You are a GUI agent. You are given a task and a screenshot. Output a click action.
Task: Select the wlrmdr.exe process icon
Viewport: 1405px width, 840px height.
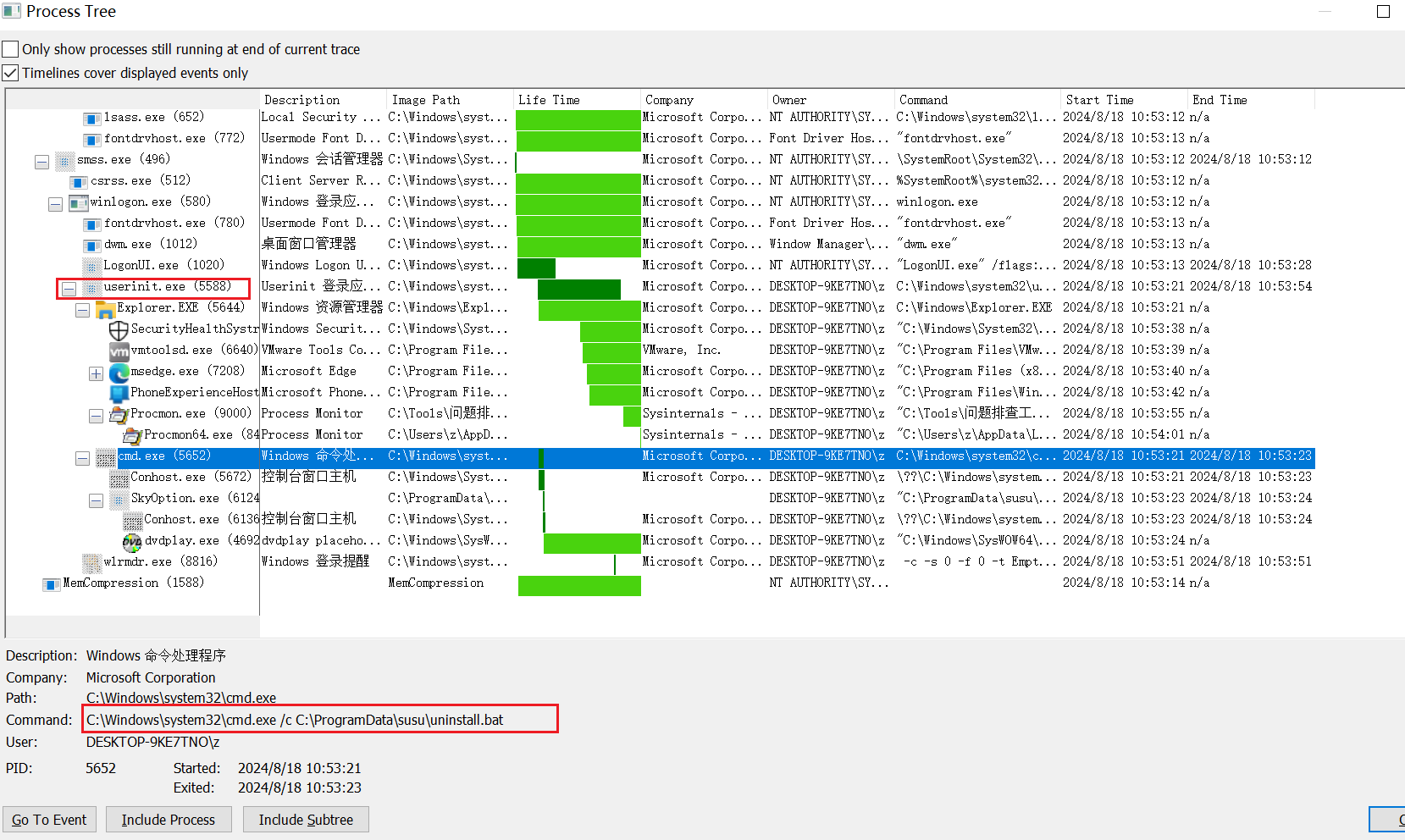[92, 562]
